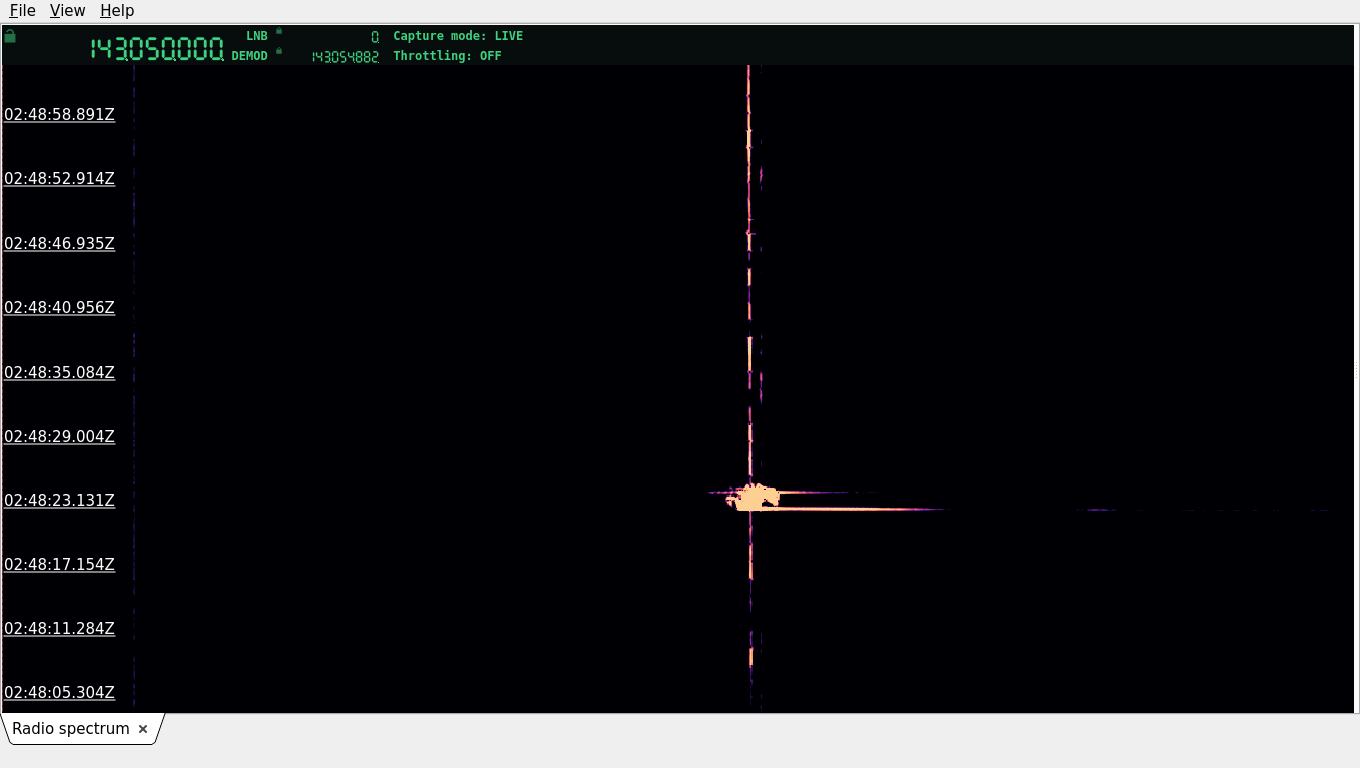Click the bright signal burst in waterfall

tap(755, 497)
